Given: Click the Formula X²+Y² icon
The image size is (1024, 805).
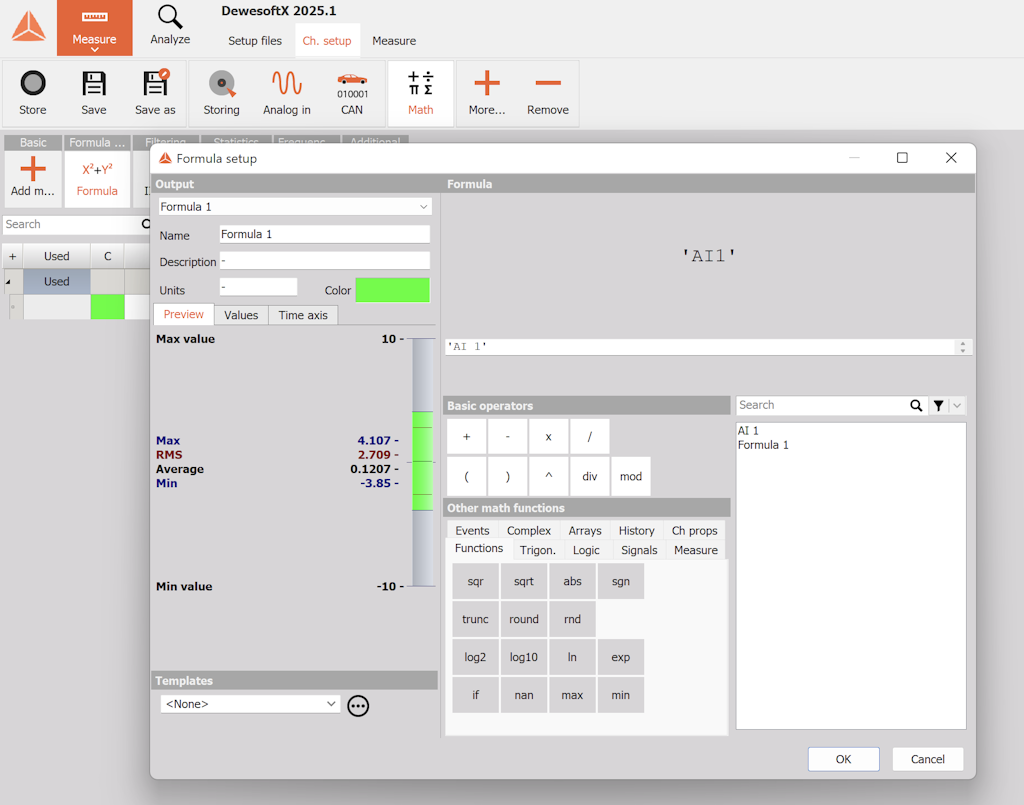Looking at the screenshot, I should [x=97, y=170].
